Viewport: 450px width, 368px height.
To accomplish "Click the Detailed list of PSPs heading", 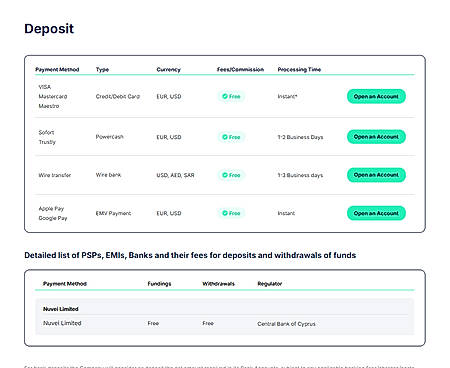I will 190,255.
